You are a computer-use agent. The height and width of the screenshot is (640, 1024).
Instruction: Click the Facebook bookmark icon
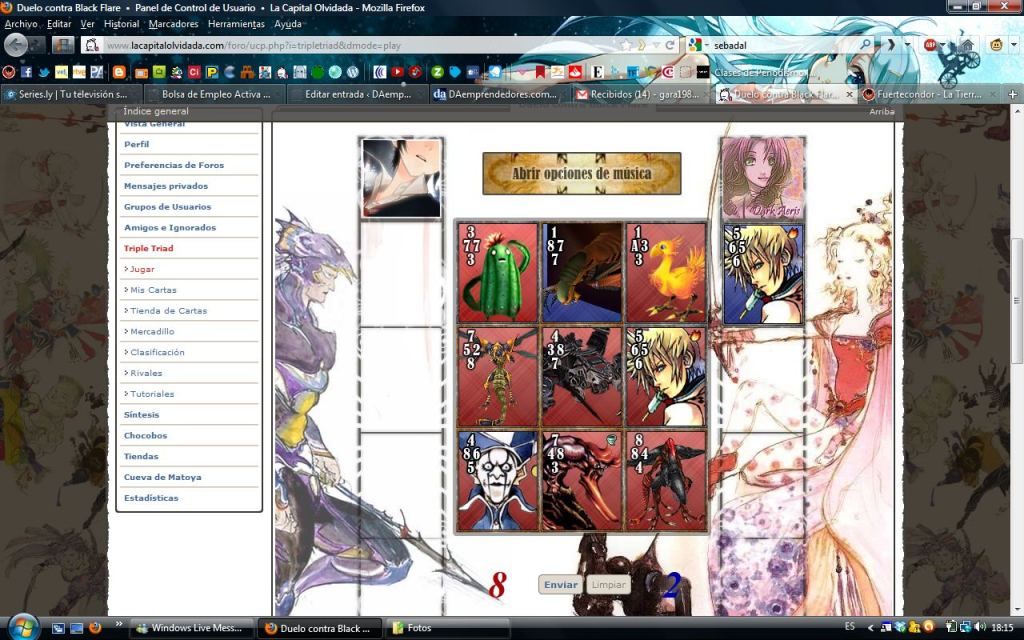pos(26,72)
